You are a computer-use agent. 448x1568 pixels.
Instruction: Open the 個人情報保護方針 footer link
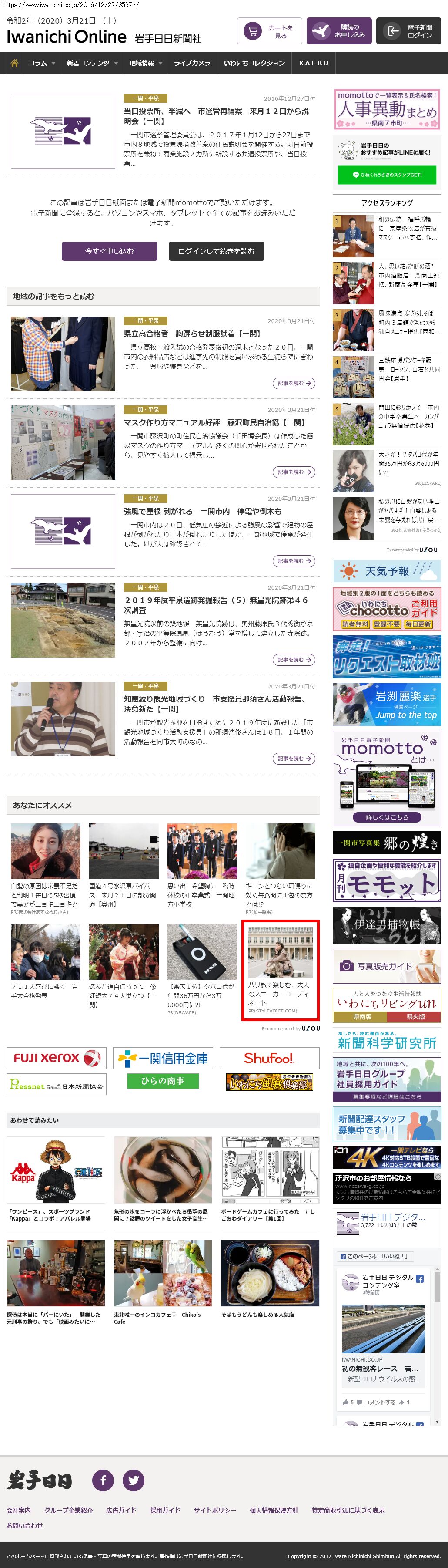pyautogui.click(x=274, y=1510)
